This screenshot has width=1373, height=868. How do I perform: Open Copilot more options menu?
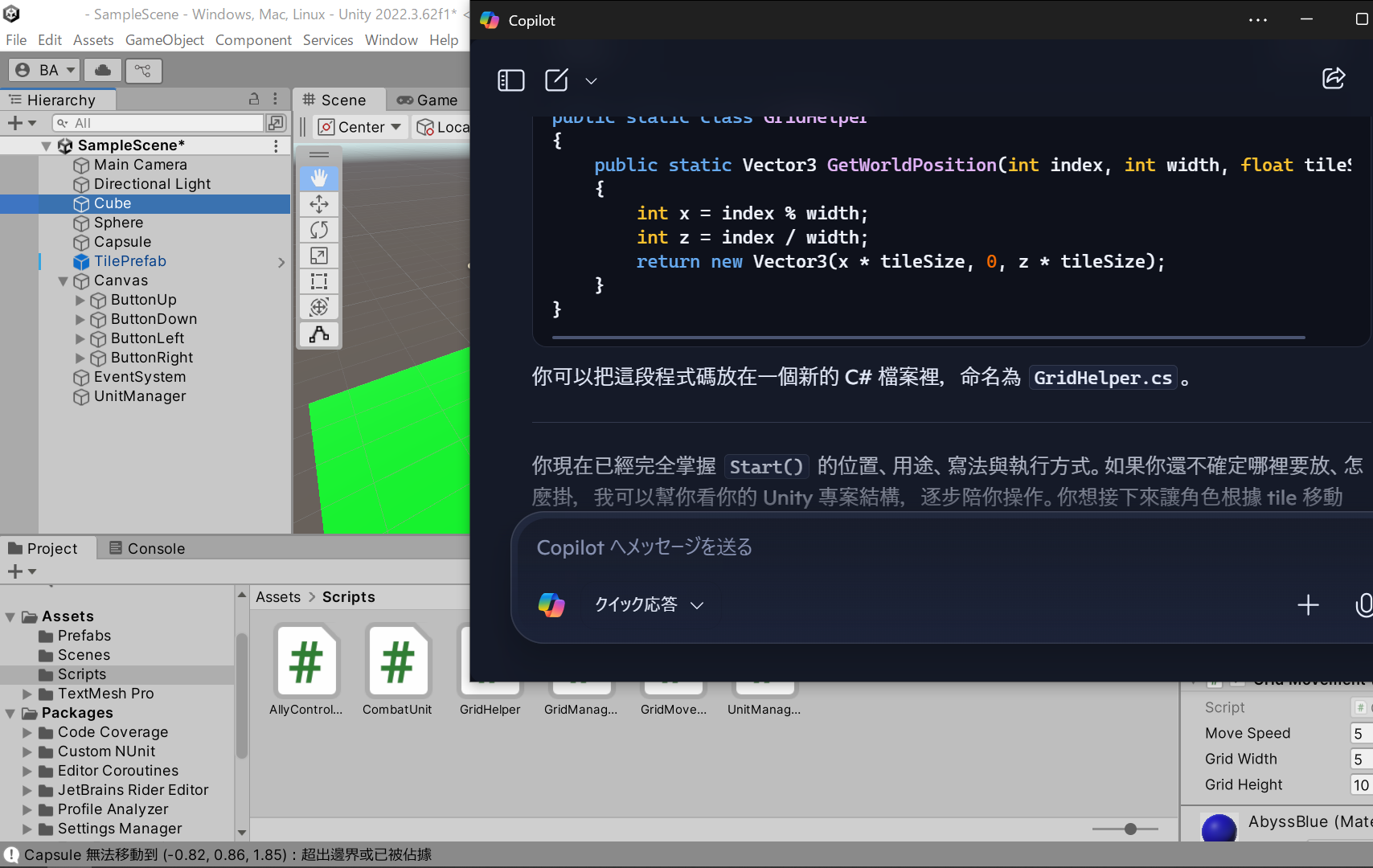point(1258,20)
